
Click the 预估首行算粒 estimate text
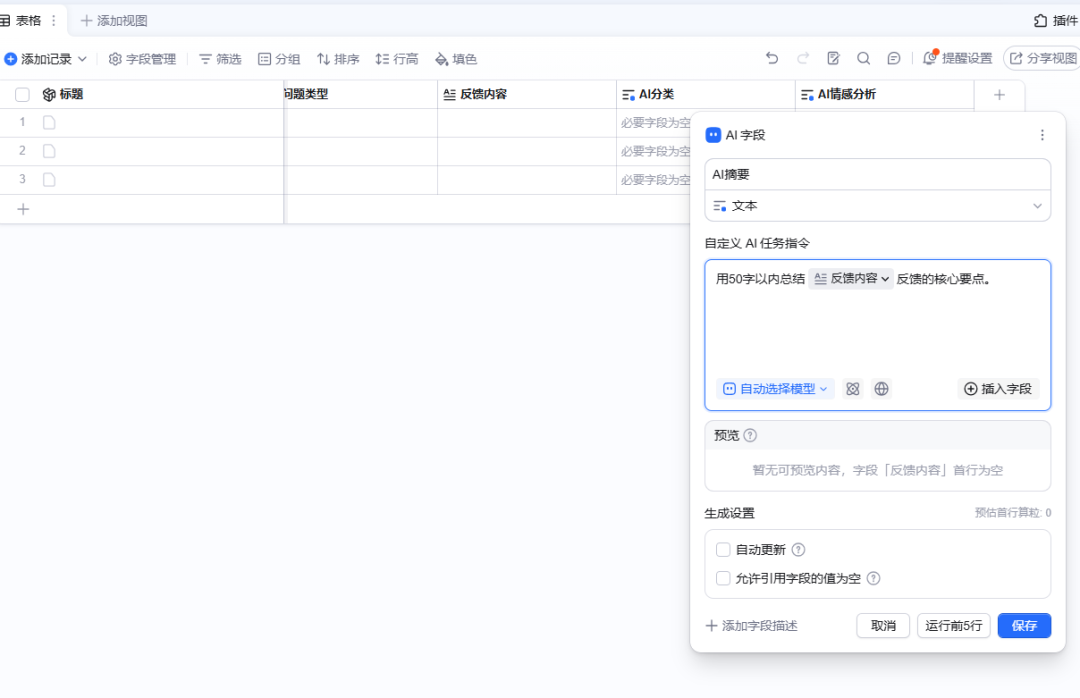tap(1012, 513)
